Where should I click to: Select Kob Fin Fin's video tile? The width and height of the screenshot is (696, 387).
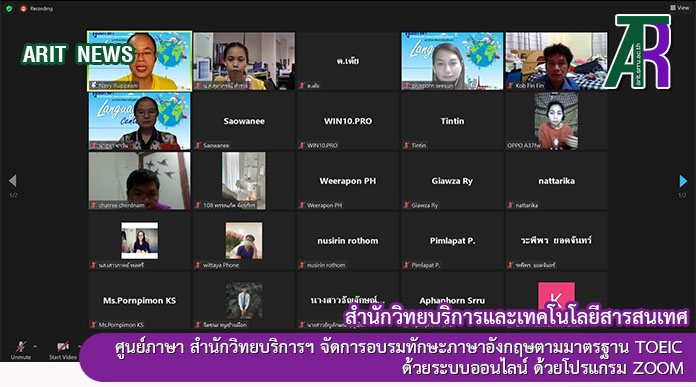[556, 61]
